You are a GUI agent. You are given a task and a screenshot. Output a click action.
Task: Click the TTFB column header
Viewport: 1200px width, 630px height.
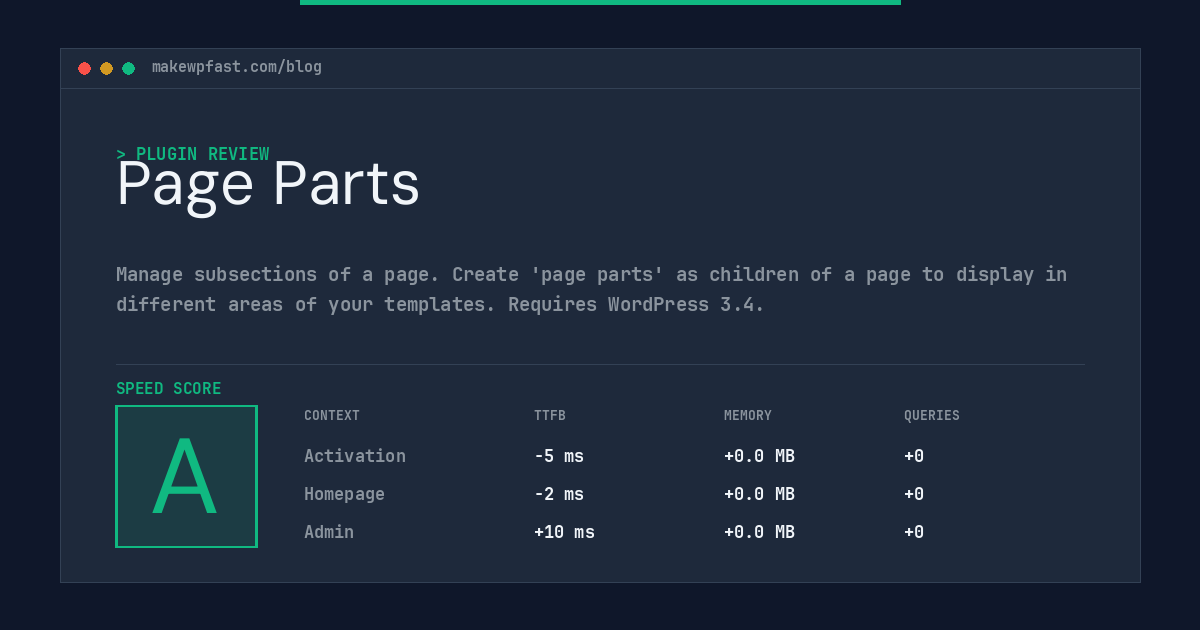[550, 416]
